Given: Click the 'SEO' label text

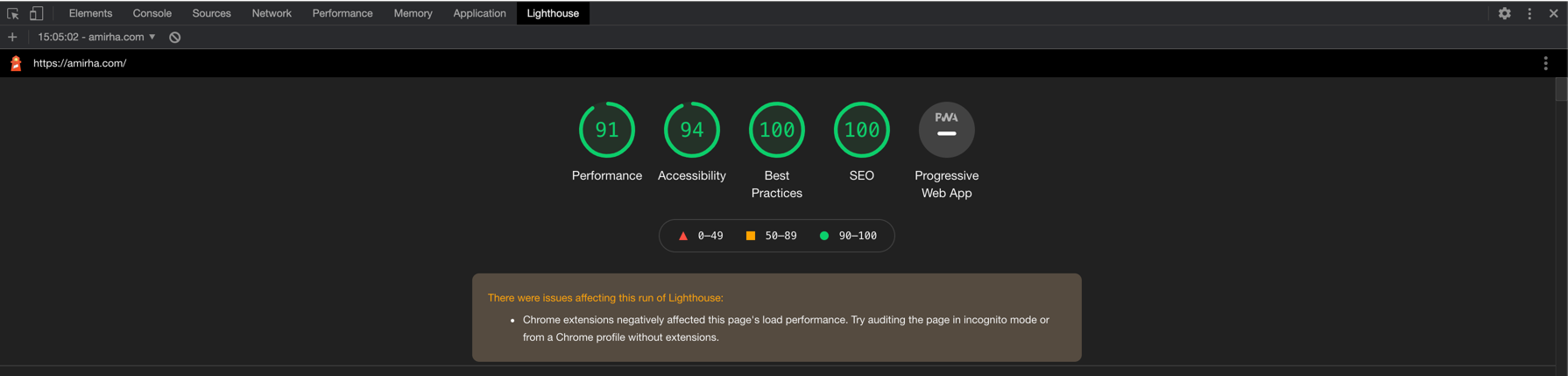Looking at the screenshot, I should tap(862, 175).
